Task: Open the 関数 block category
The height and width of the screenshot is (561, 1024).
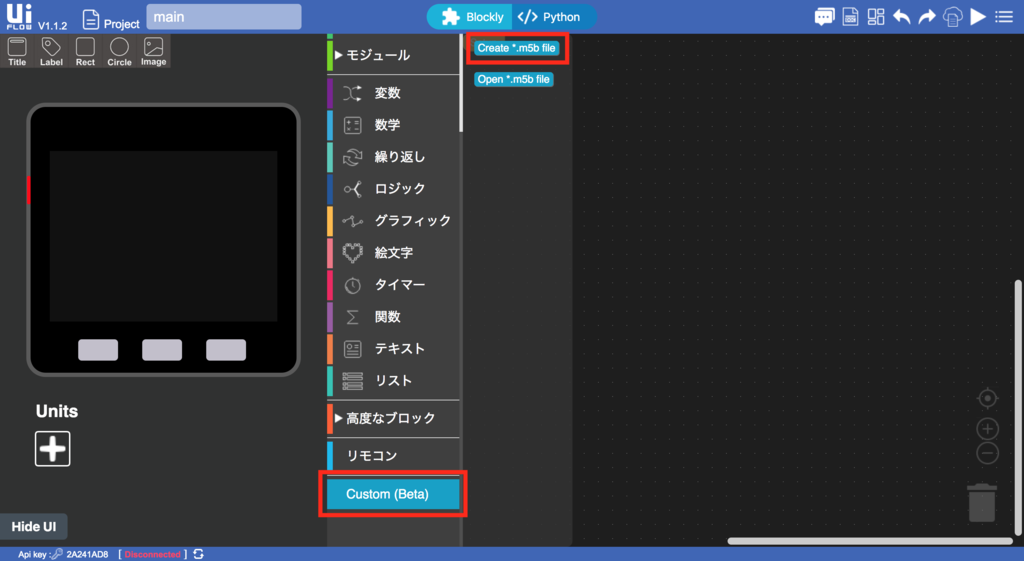Action: [394, 317]
